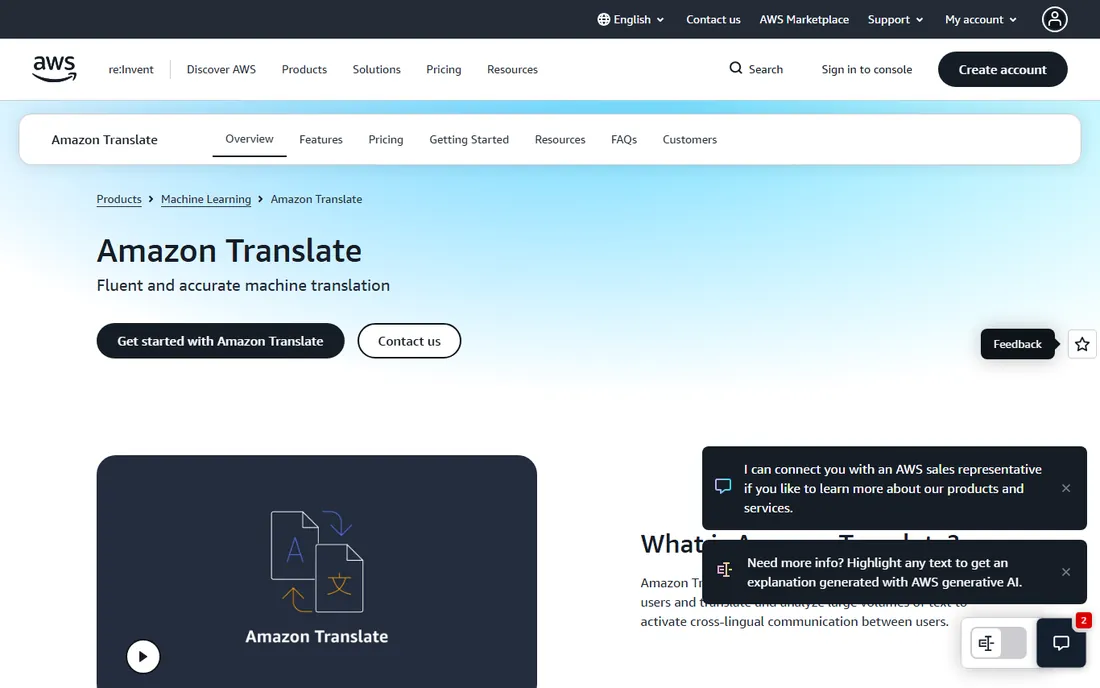Image resolution: width=1100 pixels, height=688 pixels.
Task: Click the star favorite icon beside Feedback
Action: coord(1082,344)
